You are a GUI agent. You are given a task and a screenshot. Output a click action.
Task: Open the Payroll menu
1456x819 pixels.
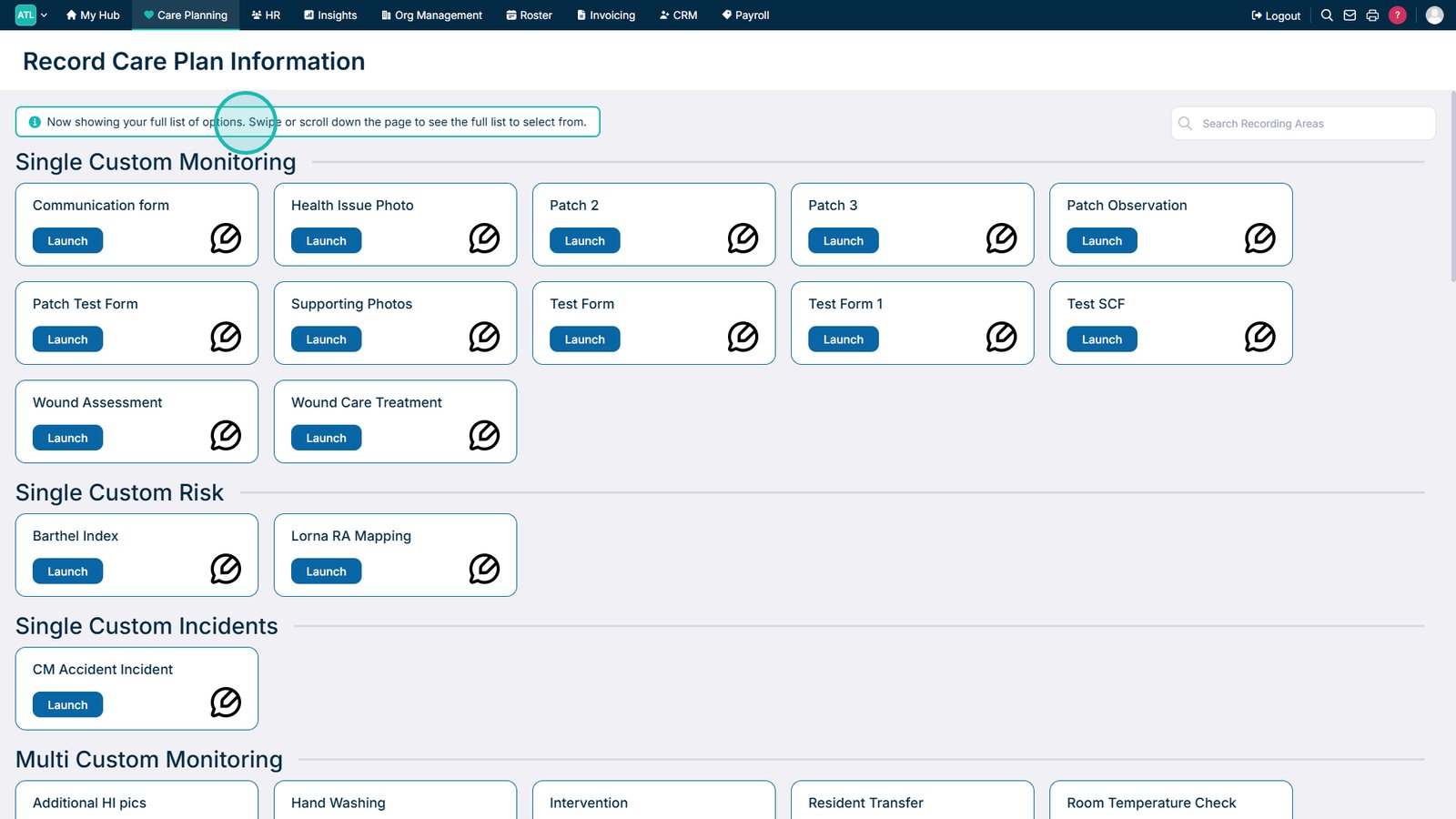coord(746,15)
